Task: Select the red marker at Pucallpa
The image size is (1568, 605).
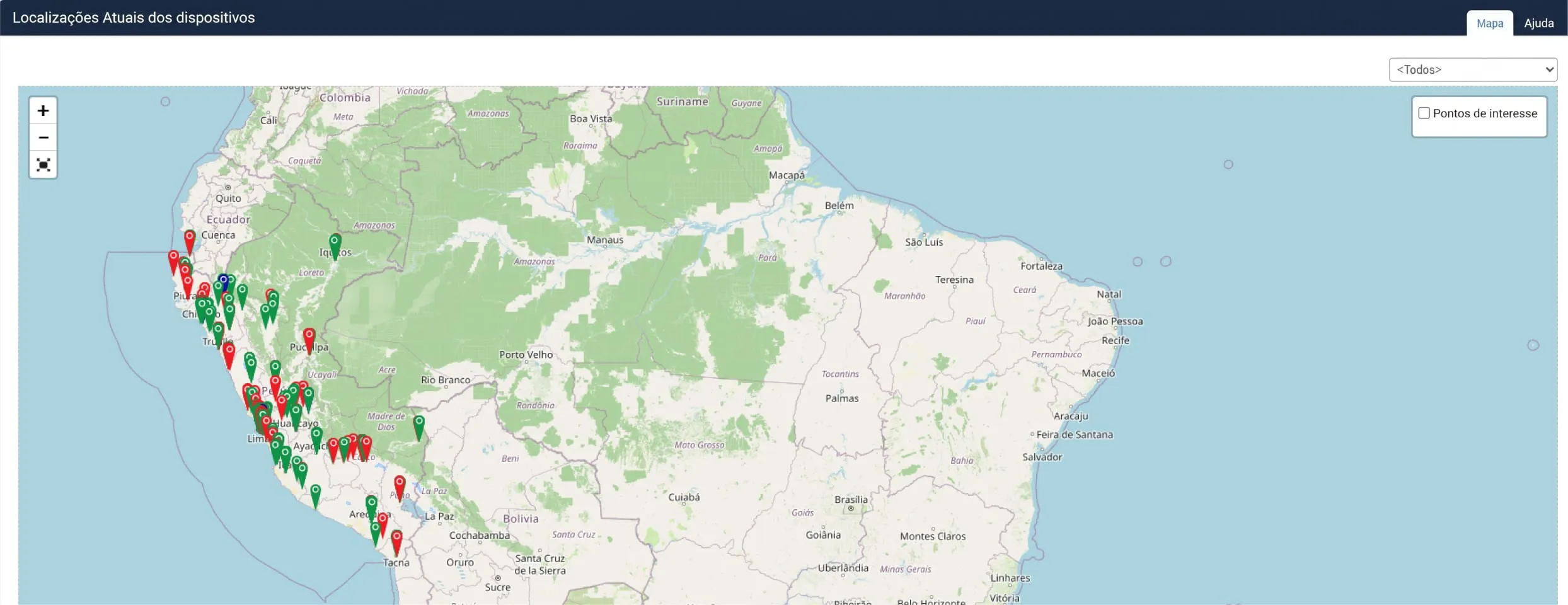Action: tap(309, 340)
